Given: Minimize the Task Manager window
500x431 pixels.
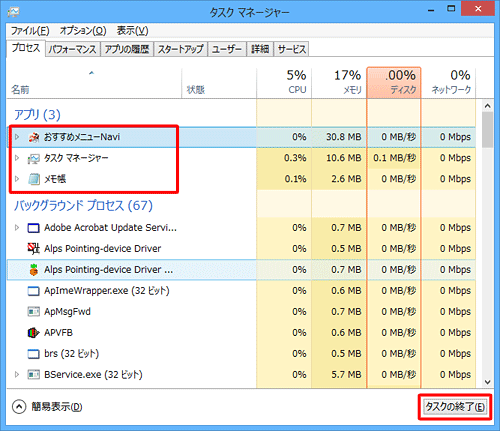Looking at the screenshot, I should tap(431, 9).
